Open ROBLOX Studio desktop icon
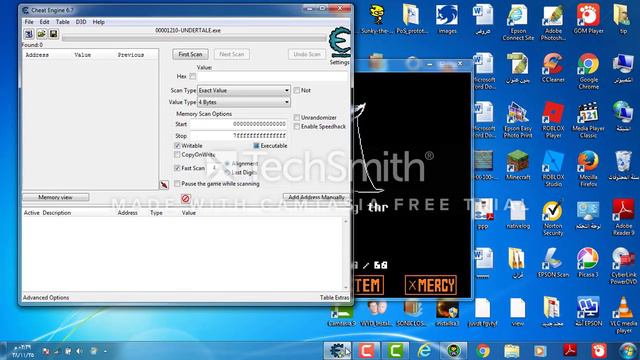 click(x=553, y=169)
